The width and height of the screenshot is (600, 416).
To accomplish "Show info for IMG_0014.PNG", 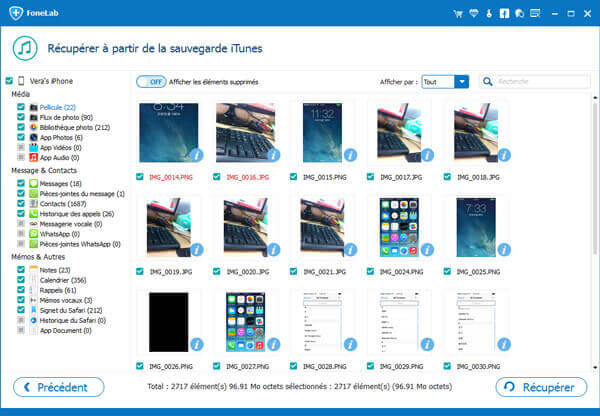I will 197,155.
